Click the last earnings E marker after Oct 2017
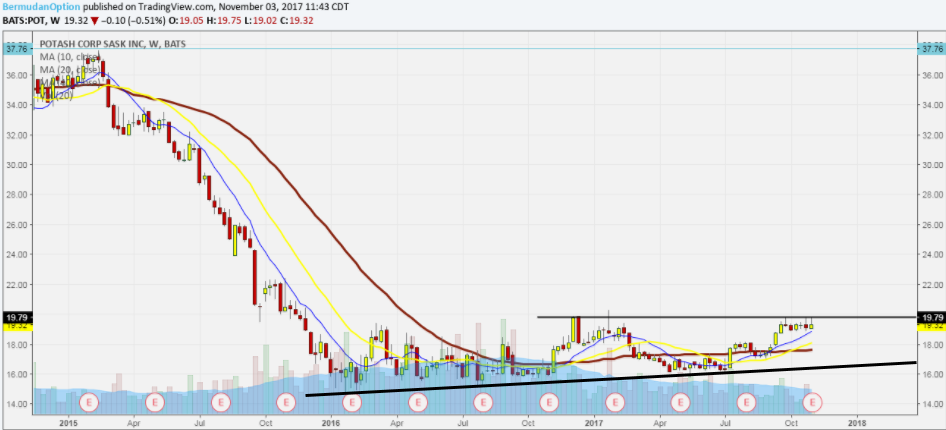 [813, 403]
